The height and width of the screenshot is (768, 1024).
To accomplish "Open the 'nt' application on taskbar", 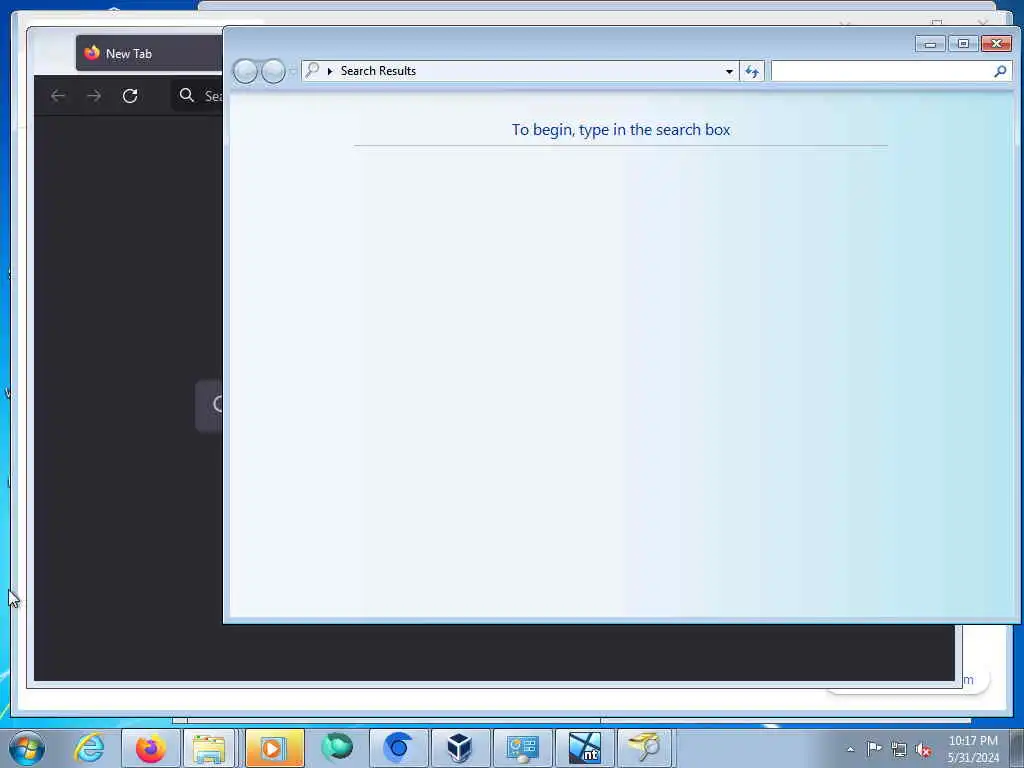I will pyautogui.click(x=584, y=748).
